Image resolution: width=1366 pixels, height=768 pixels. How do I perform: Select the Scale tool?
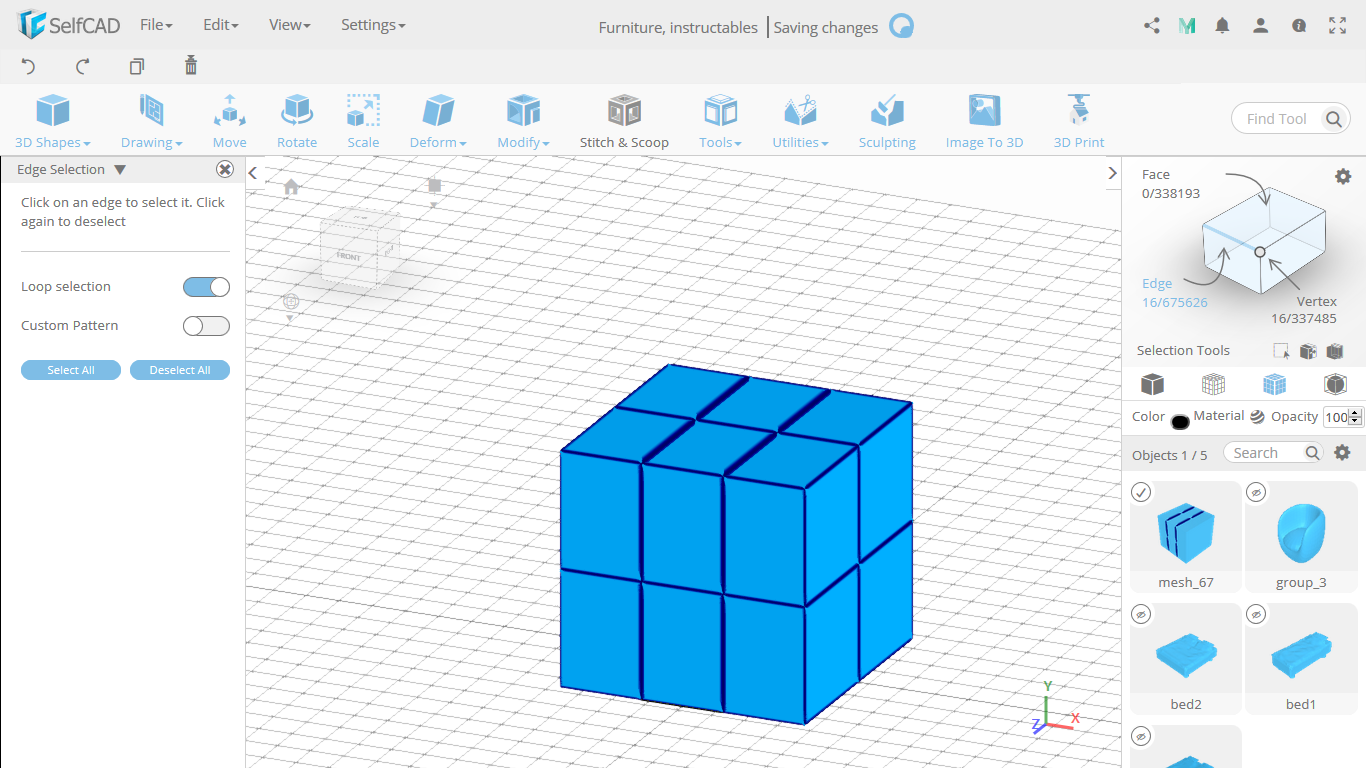363,122
